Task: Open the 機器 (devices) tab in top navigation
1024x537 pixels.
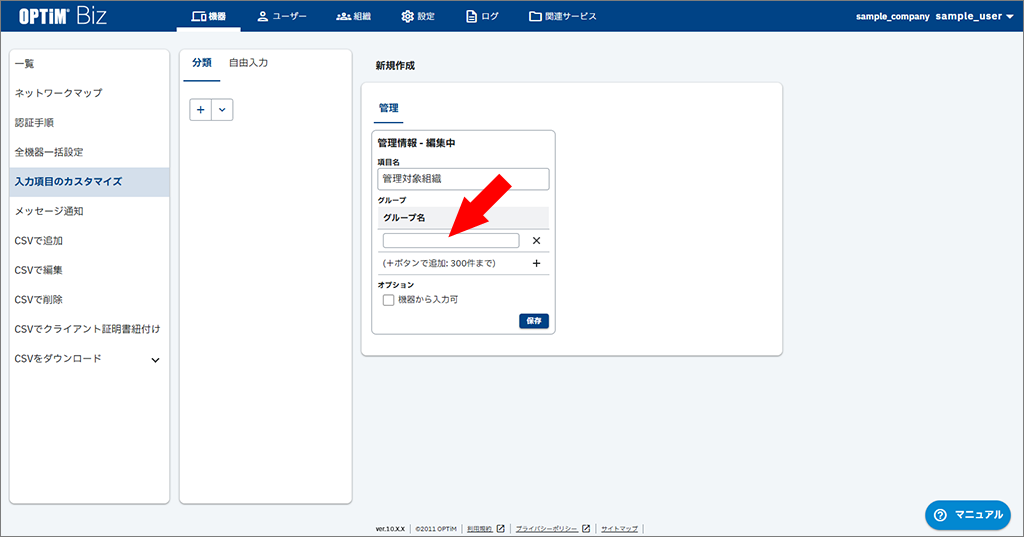Action: coord(208,16)
